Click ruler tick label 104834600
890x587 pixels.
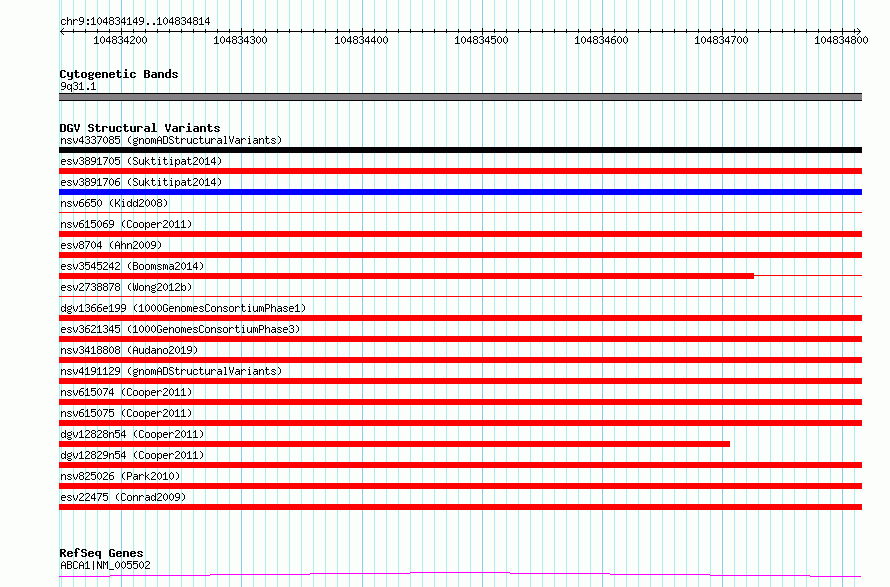(601, 40)
